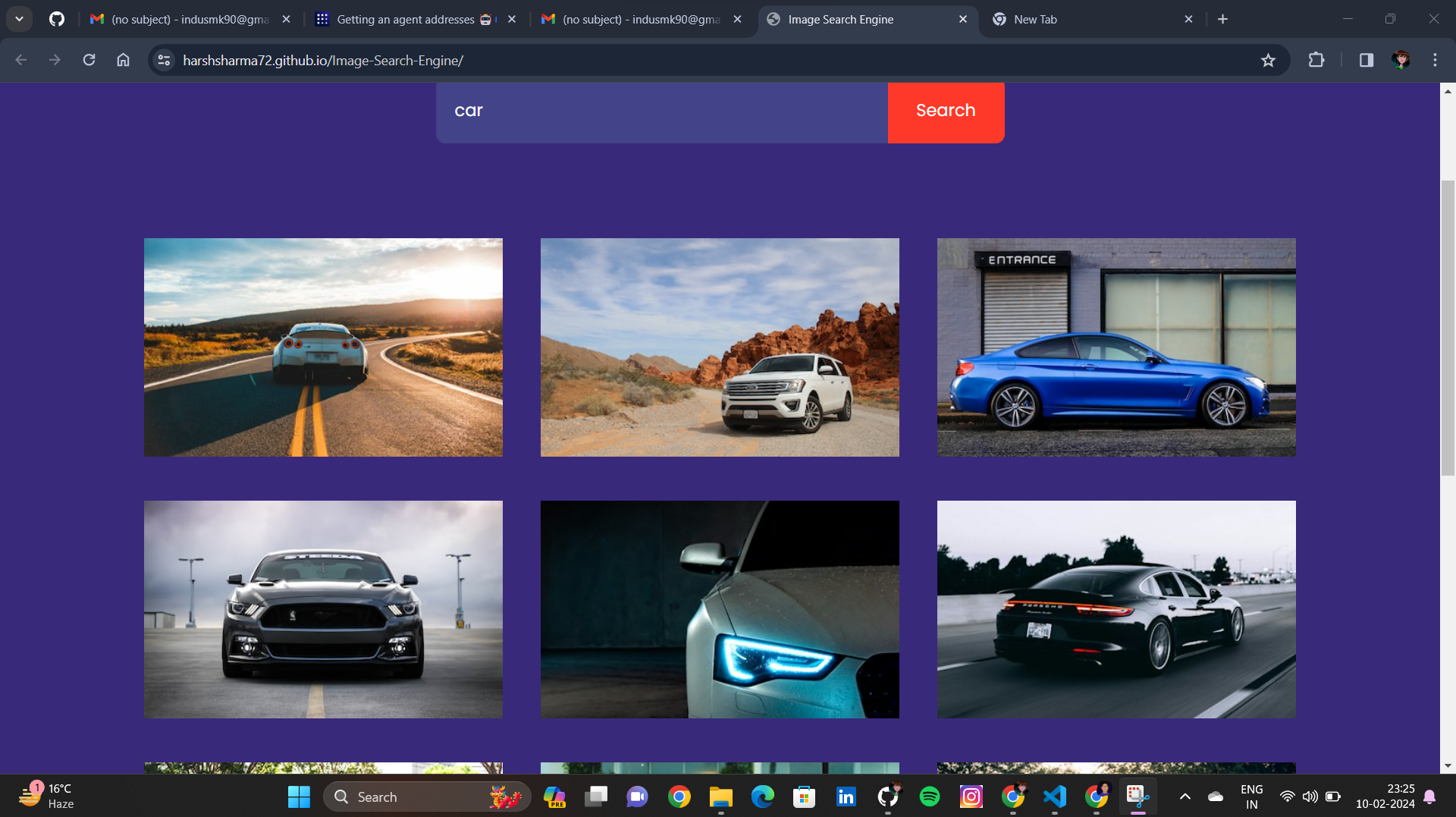The height and width of the screenshot is (817, 1456).
Task: Open Wi-Fi network settings in tray
Action: [1287, 797]
